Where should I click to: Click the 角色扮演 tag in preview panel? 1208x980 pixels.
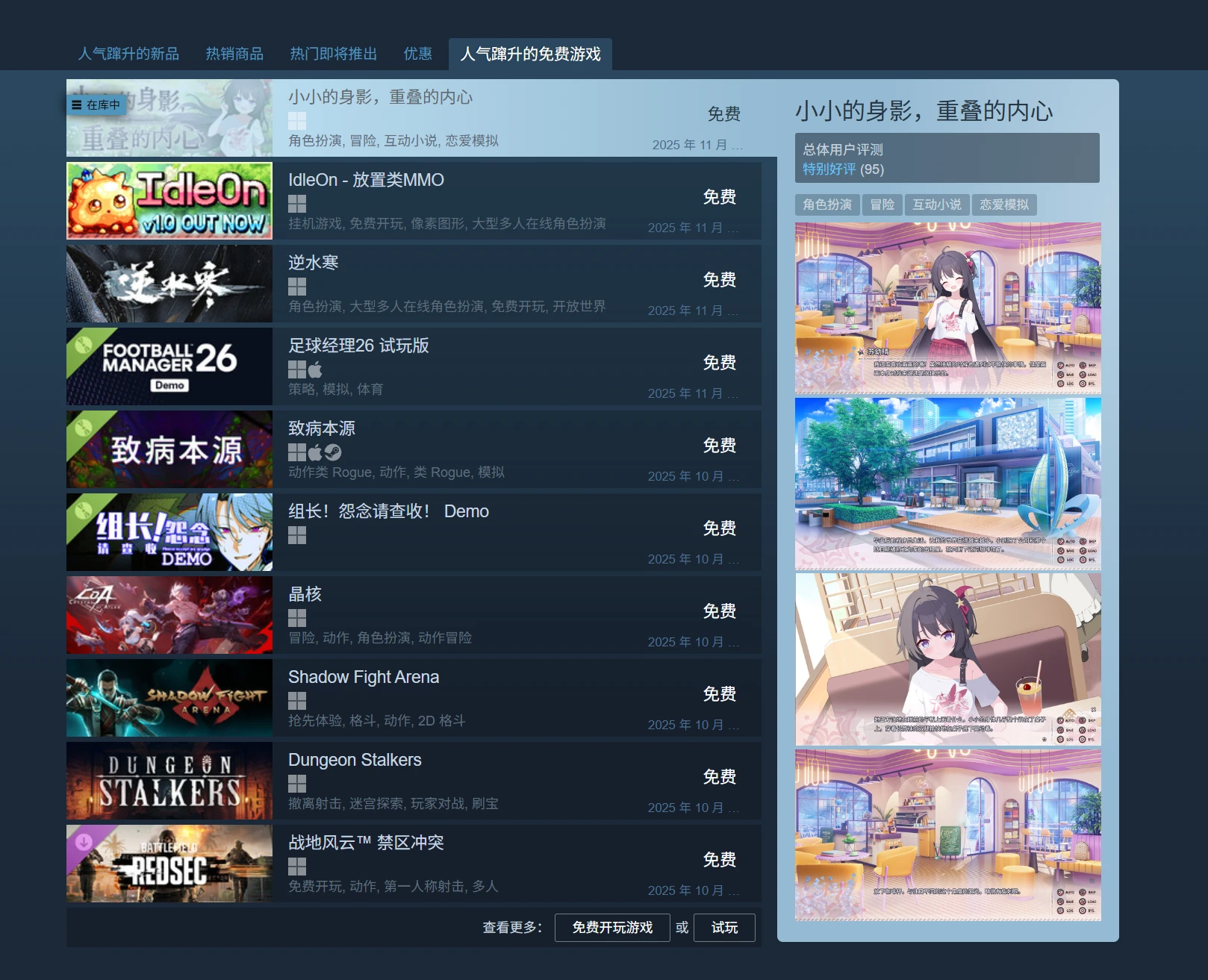pos(827,205)
